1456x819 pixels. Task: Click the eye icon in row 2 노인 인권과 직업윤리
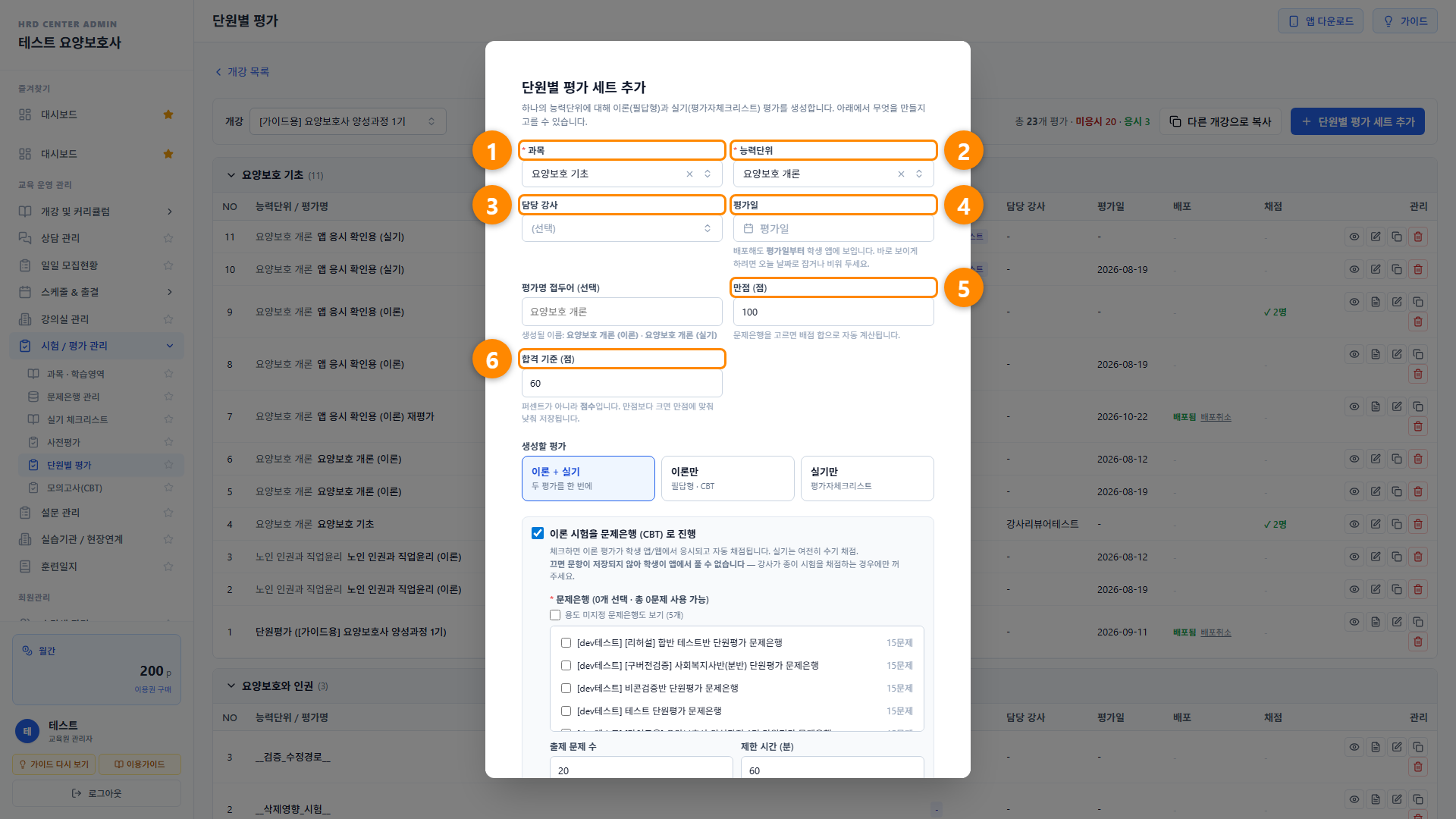tap(1354, 589)
